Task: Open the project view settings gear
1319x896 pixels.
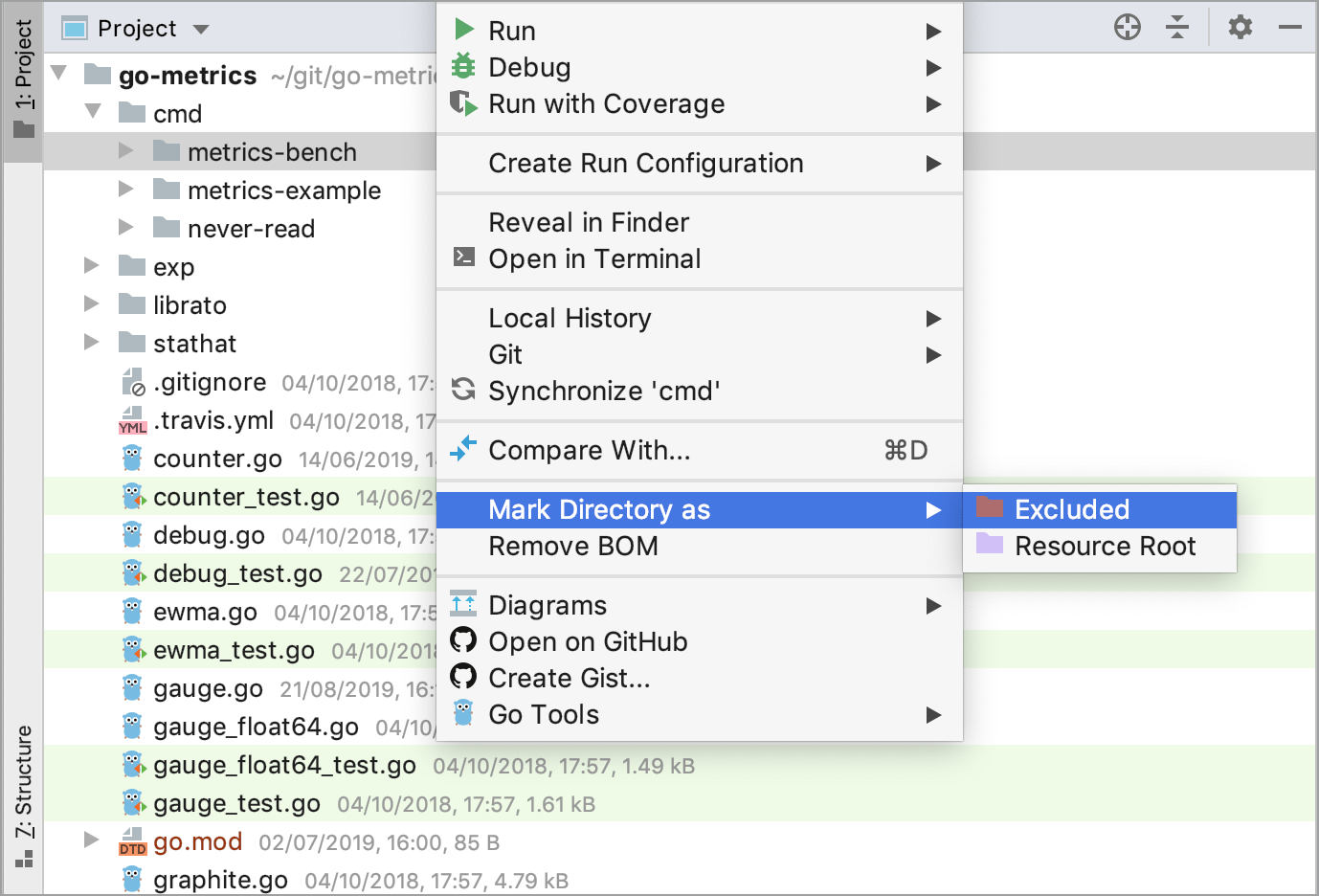Action: pos(1240,28)
